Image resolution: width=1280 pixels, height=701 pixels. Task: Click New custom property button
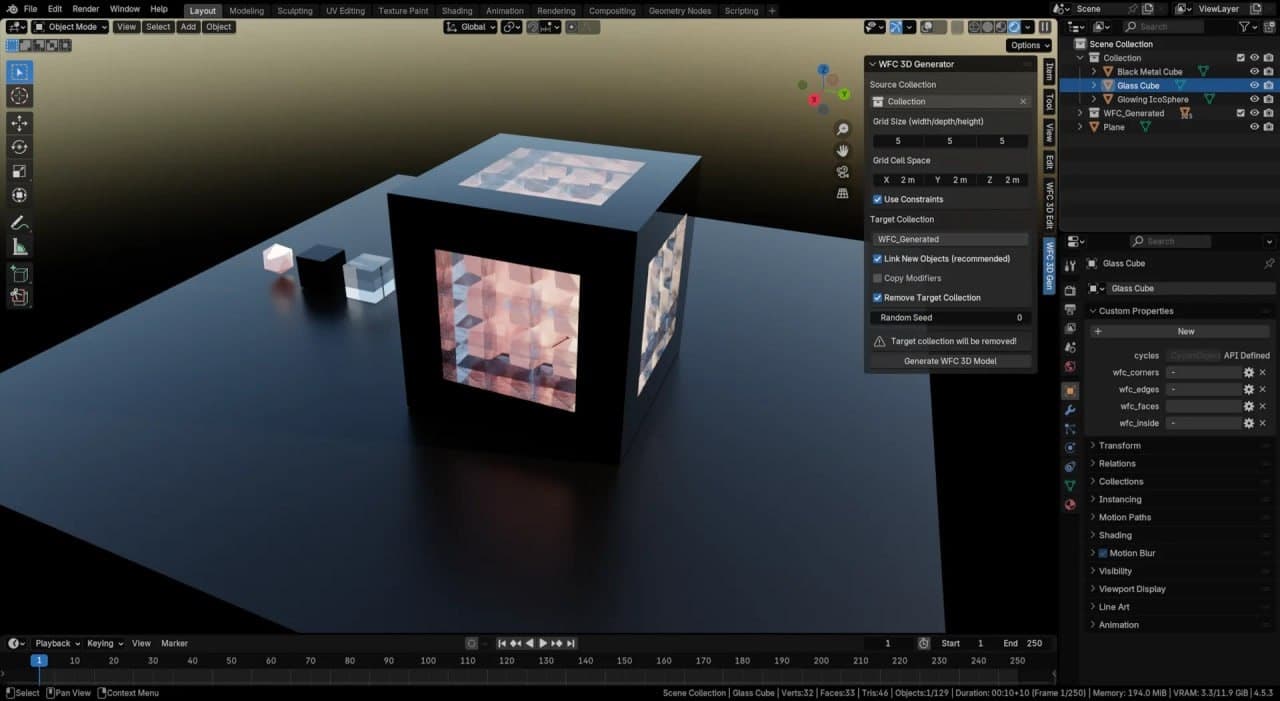pyautogui.click(x=1180, y=331)
